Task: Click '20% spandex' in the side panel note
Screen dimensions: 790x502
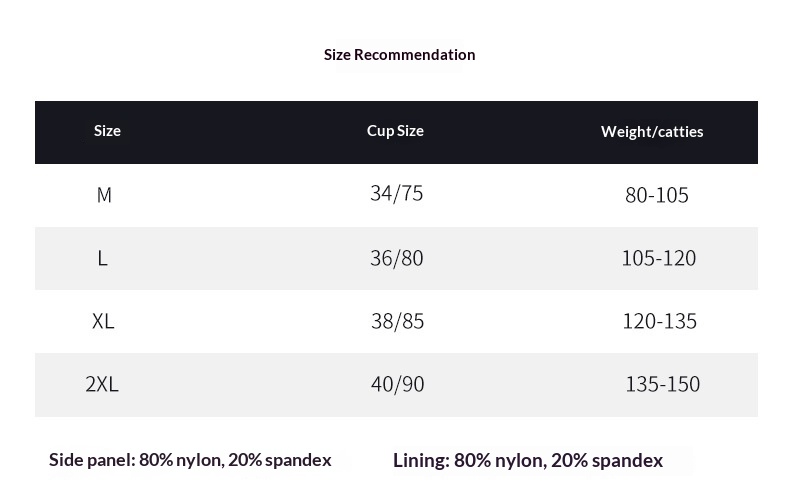Action: click(279, 460)
